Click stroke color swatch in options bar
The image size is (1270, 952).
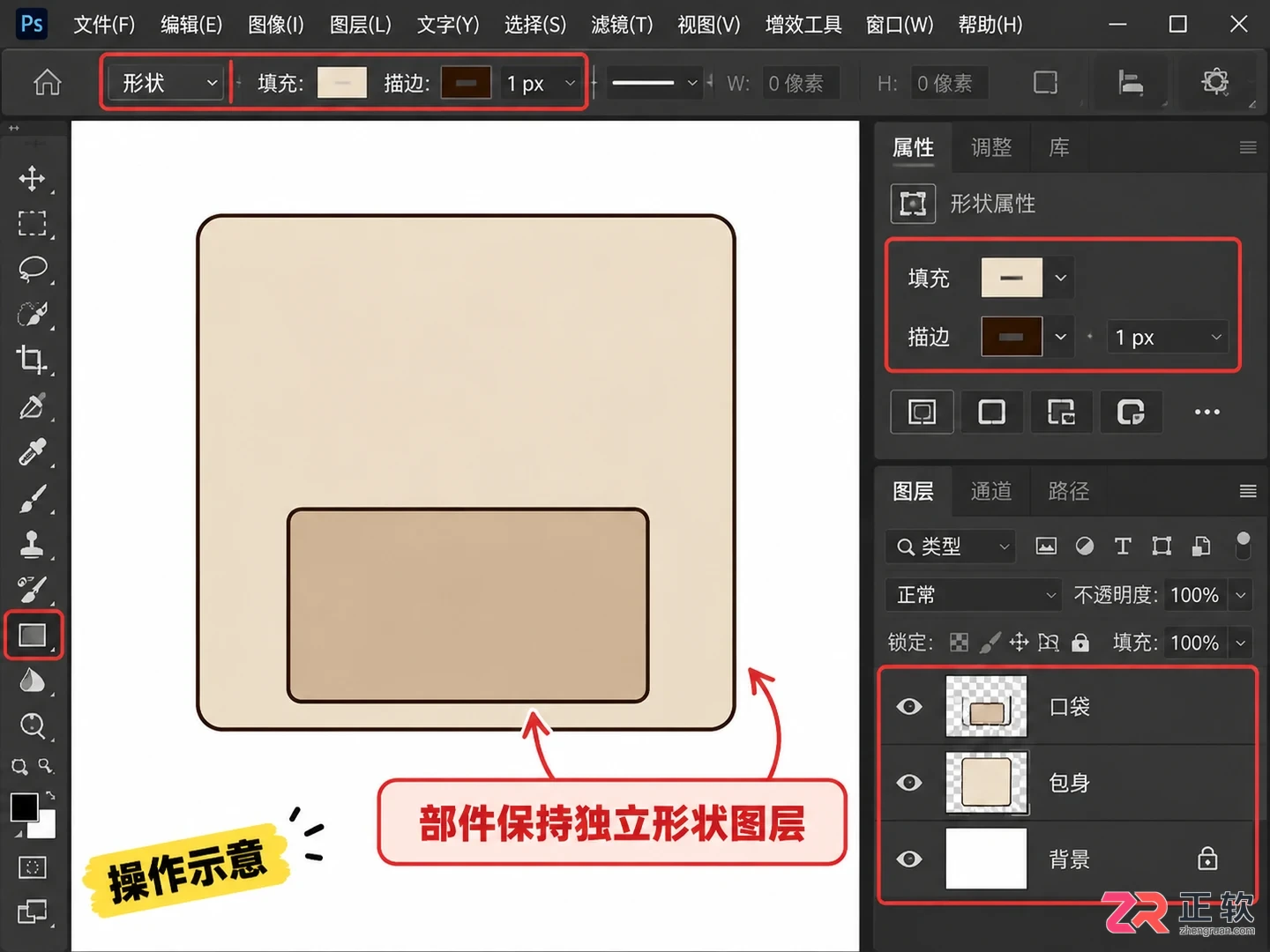466,83
